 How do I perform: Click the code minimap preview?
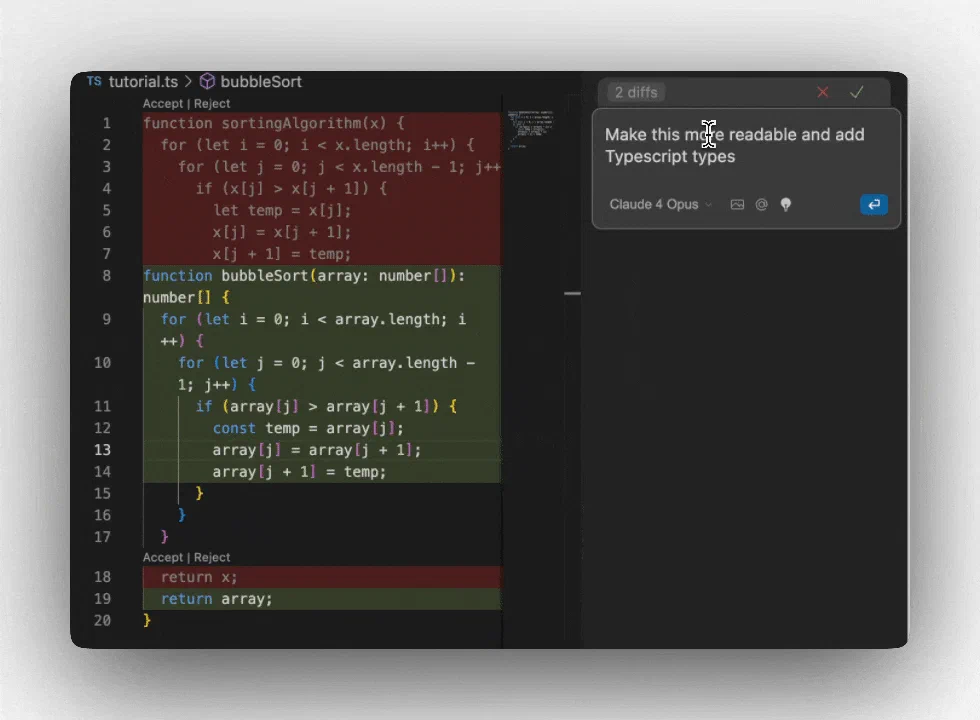point(530,128)
